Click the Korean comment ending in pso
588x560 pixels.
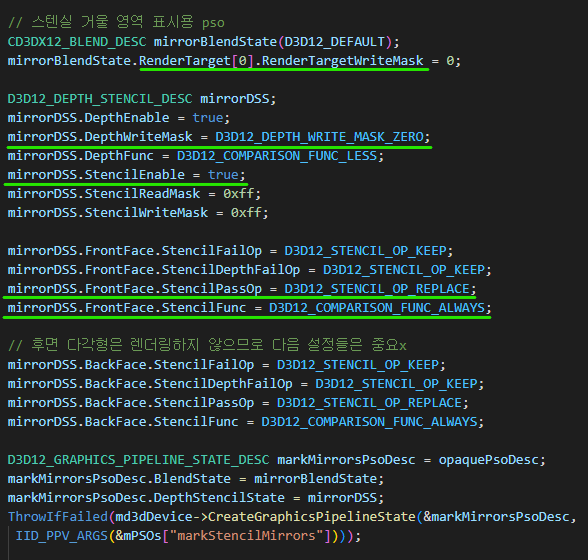[x=116, y=22]
